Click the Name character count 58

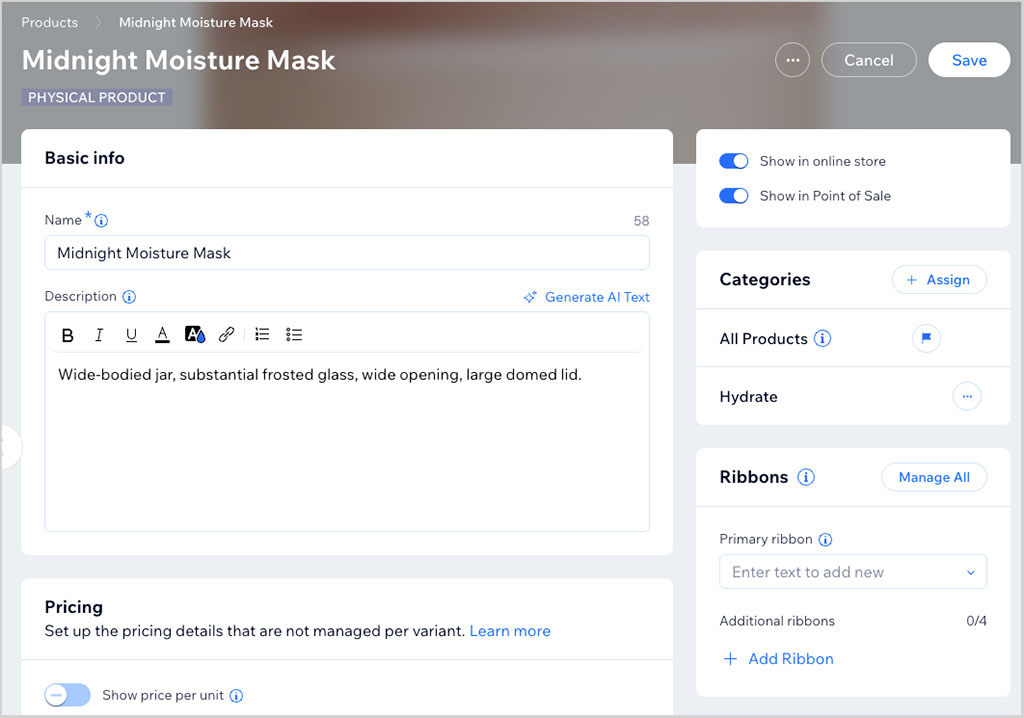(x=641, y=221)
